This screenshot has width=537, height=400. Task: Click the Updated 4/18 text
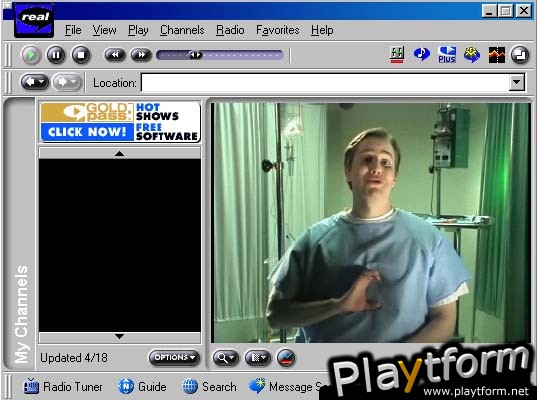point(74,358)
